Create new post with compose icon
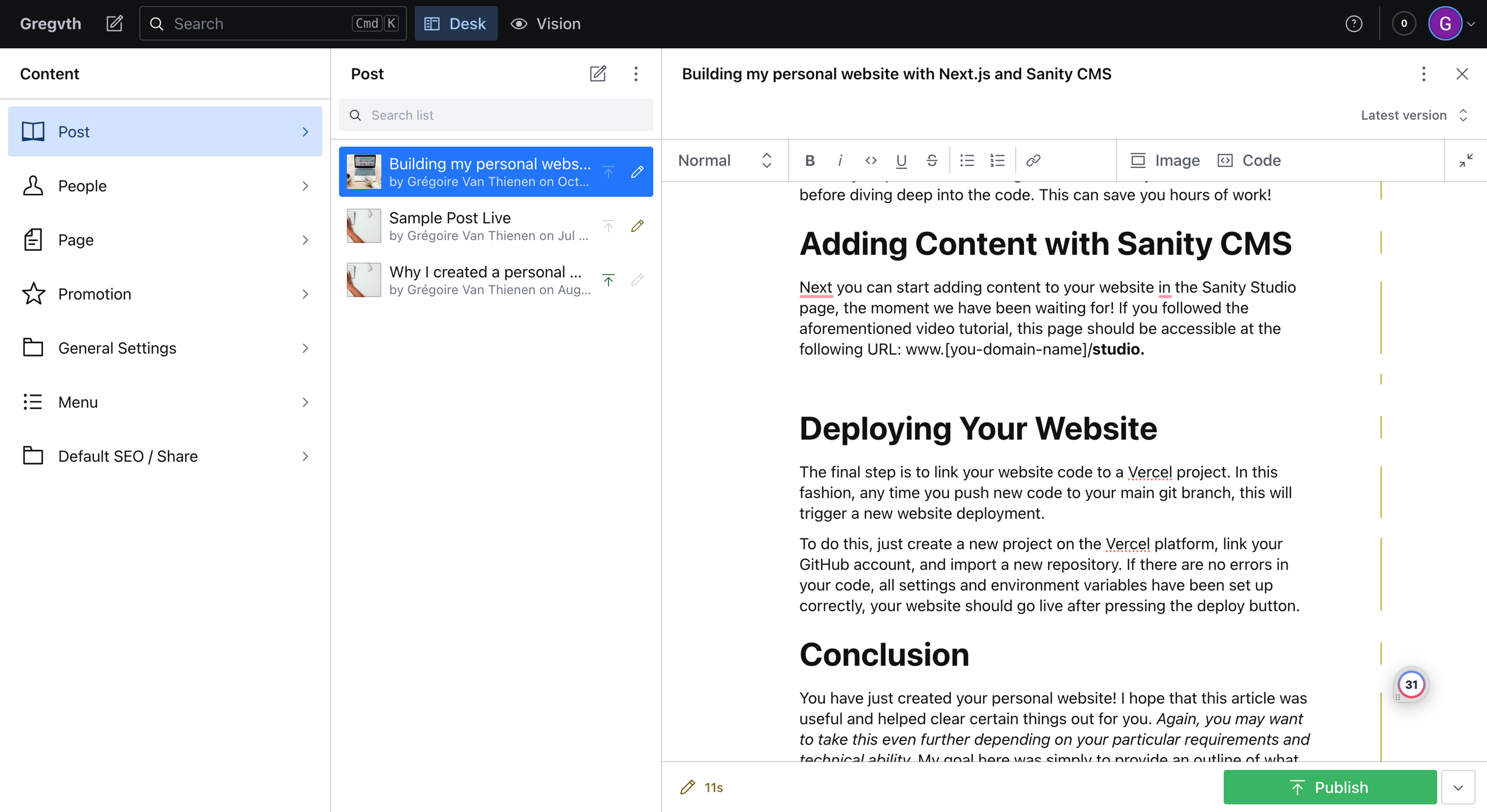The image size is (1487, 812). pos(598,74)
